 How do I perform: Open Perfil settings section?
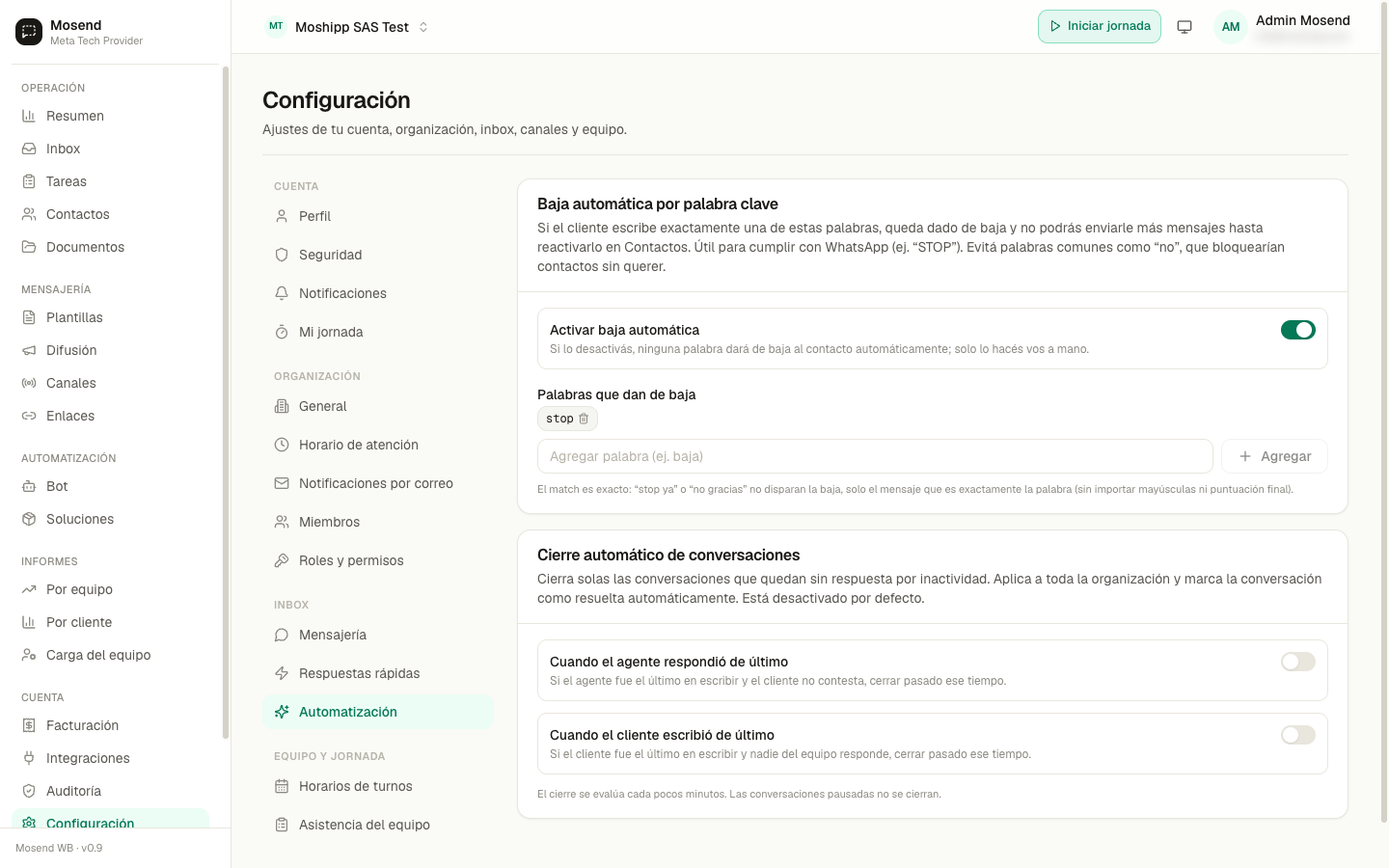pyautogui.click(x=378, y=216)
